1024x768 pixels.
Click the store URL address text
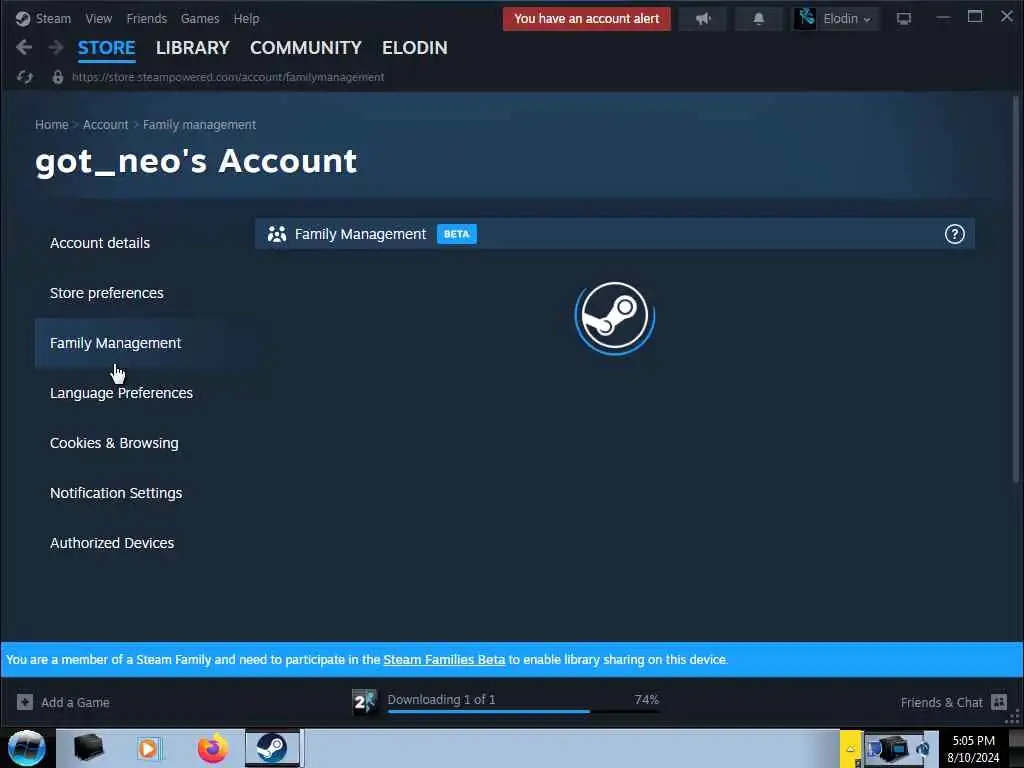pos(228,77)
